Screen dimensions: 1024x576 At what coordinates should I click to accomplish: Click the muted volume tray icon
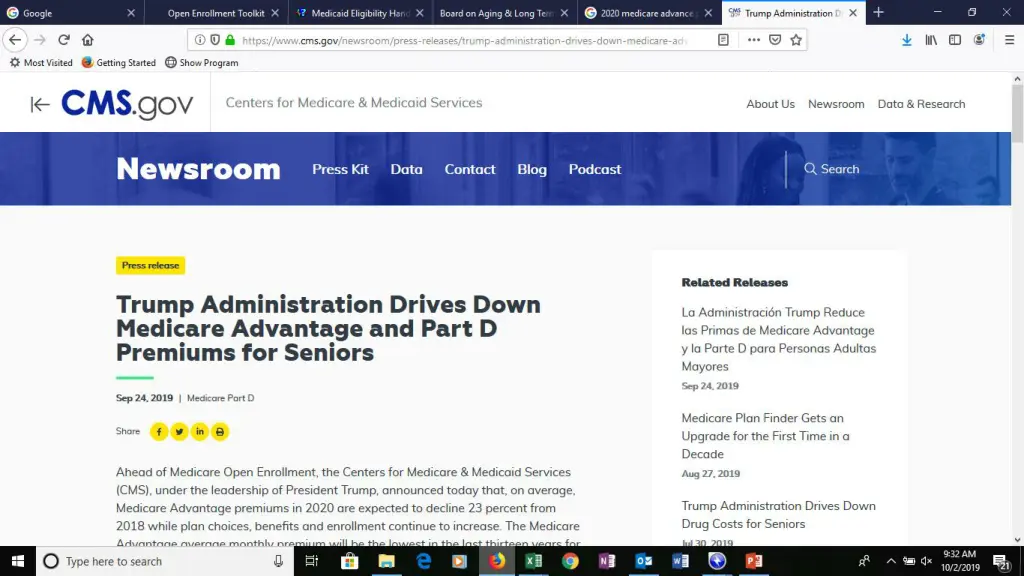pos(926,561)
